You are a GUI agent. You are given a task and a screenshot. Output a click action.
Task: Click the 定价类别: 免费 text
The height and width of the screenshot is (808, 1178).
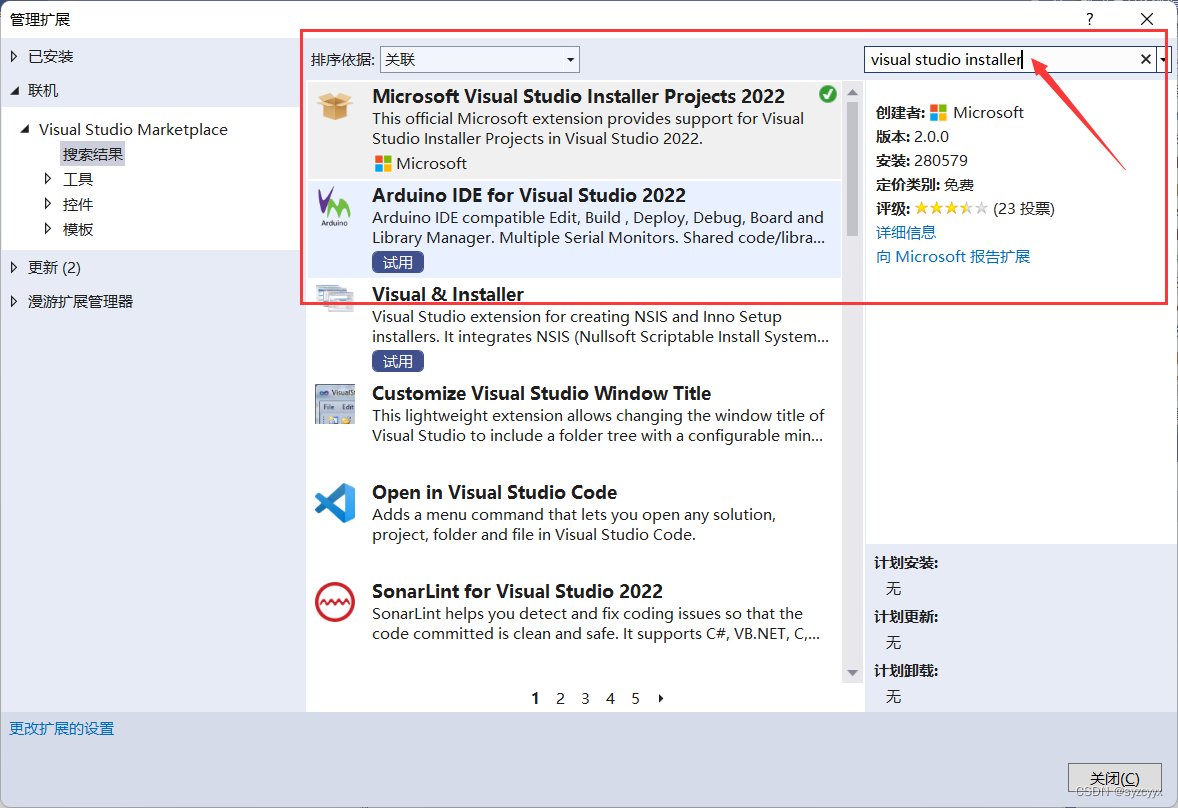pyautogui.click(x=925, y=185)
